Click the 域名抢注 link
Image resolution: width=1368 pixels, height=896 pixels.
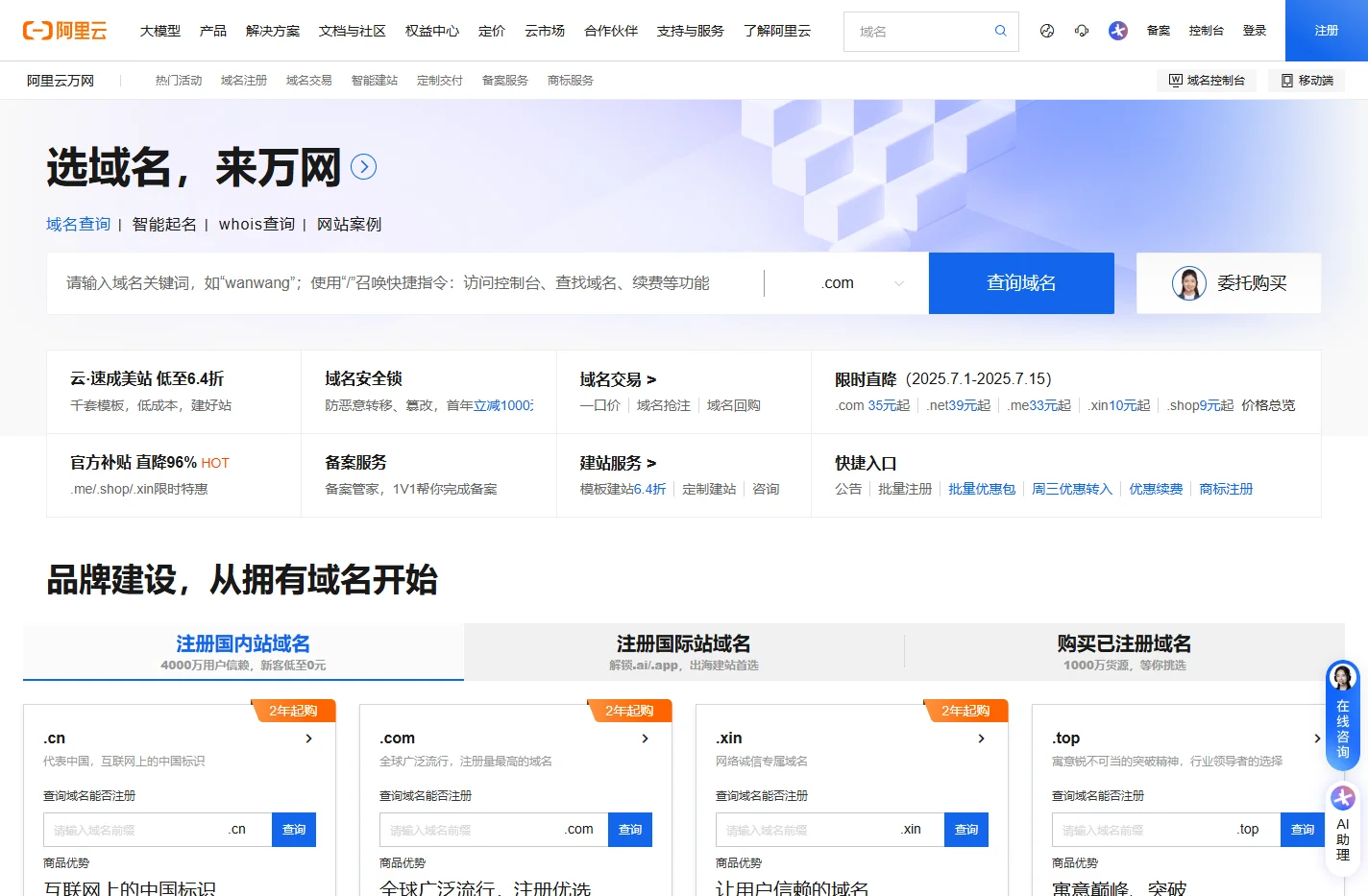[x=664, y=405]
